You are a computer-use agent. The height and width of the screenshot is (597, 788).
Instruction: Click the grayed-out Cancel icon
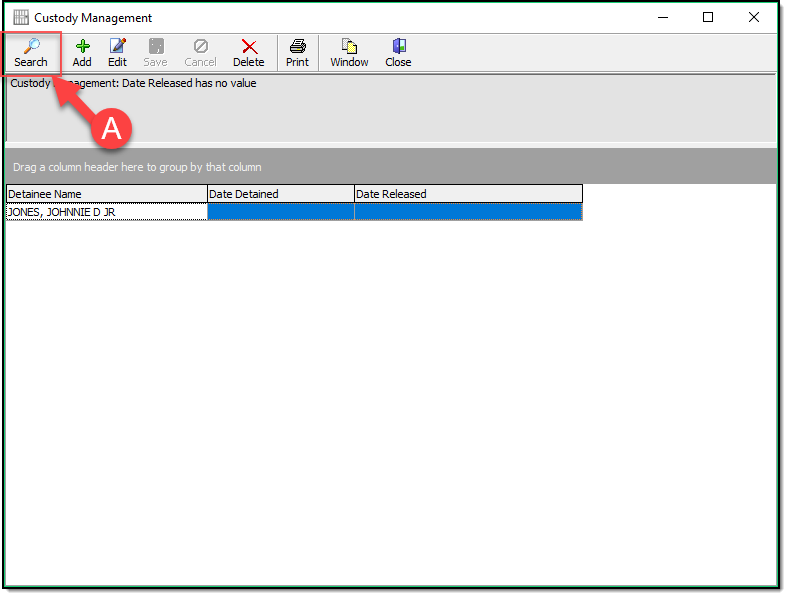(x=200, y=46)
